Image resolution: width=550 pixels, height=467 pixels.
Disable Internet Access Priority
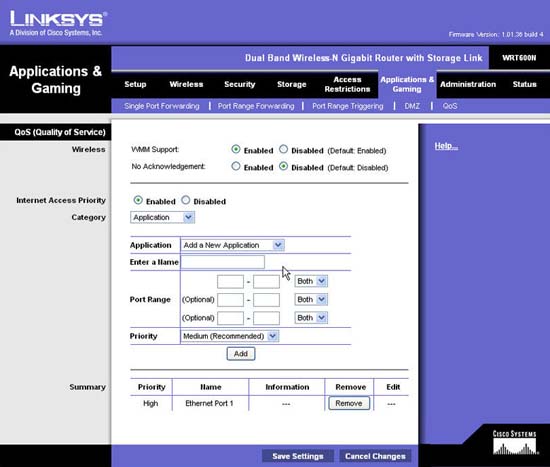click(x=186, y=200)
